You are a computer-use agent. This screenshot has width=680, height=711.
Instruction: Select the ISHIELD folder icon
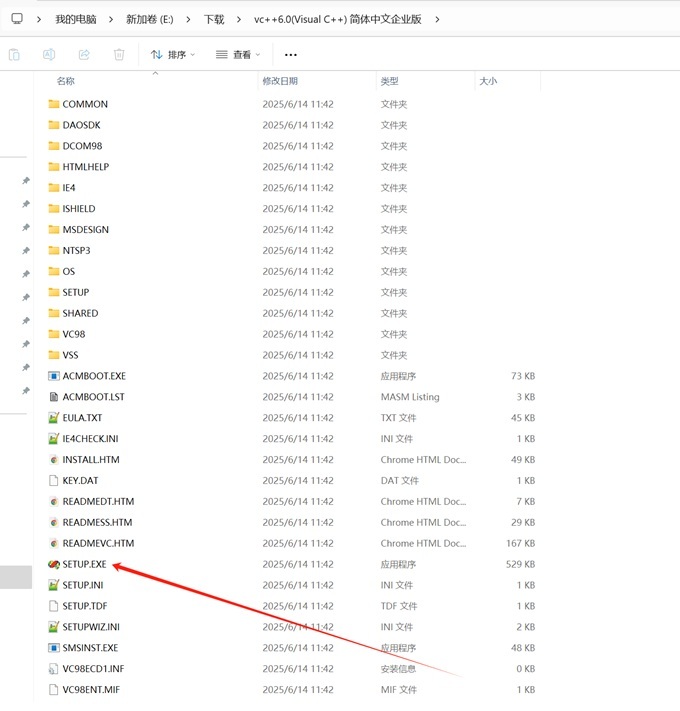tap(54, 208)
